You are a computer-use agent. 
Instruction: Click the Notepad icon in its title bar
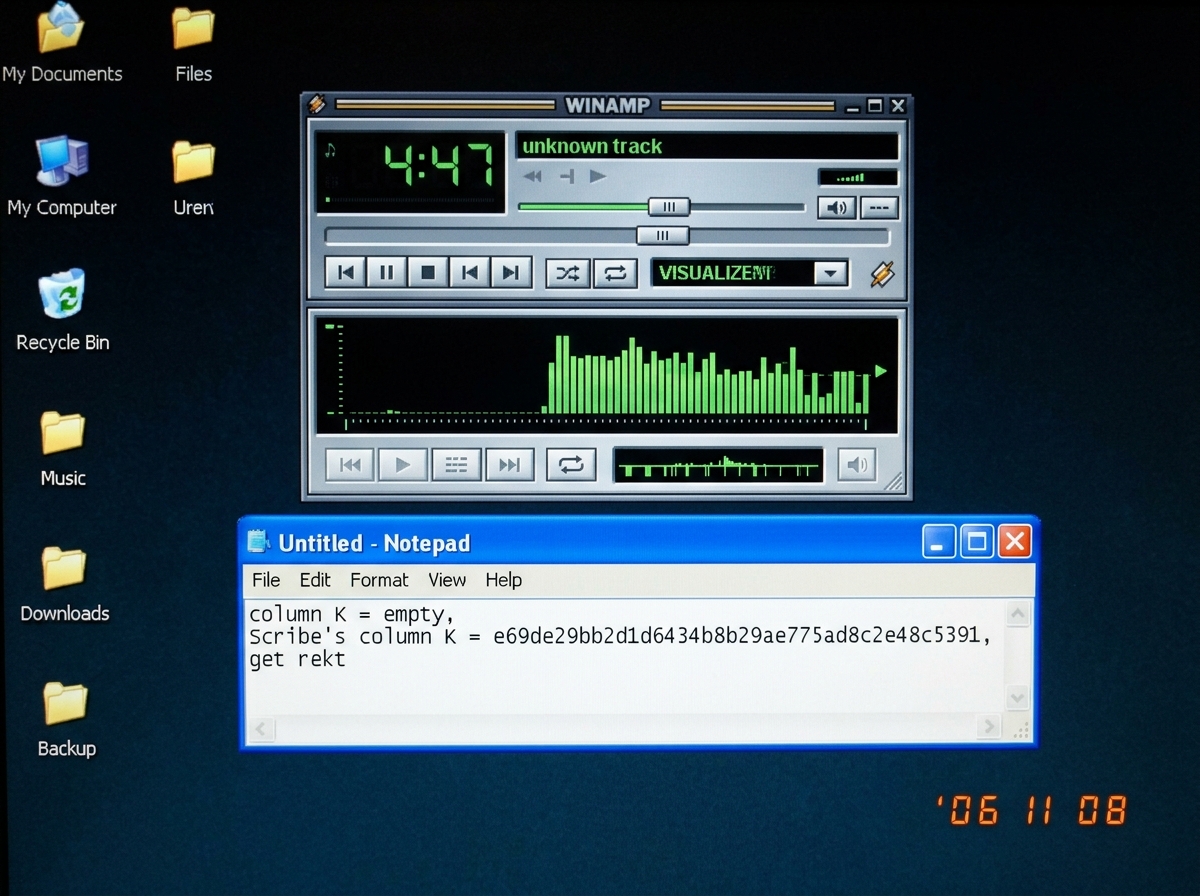click(x=259, y=542)
